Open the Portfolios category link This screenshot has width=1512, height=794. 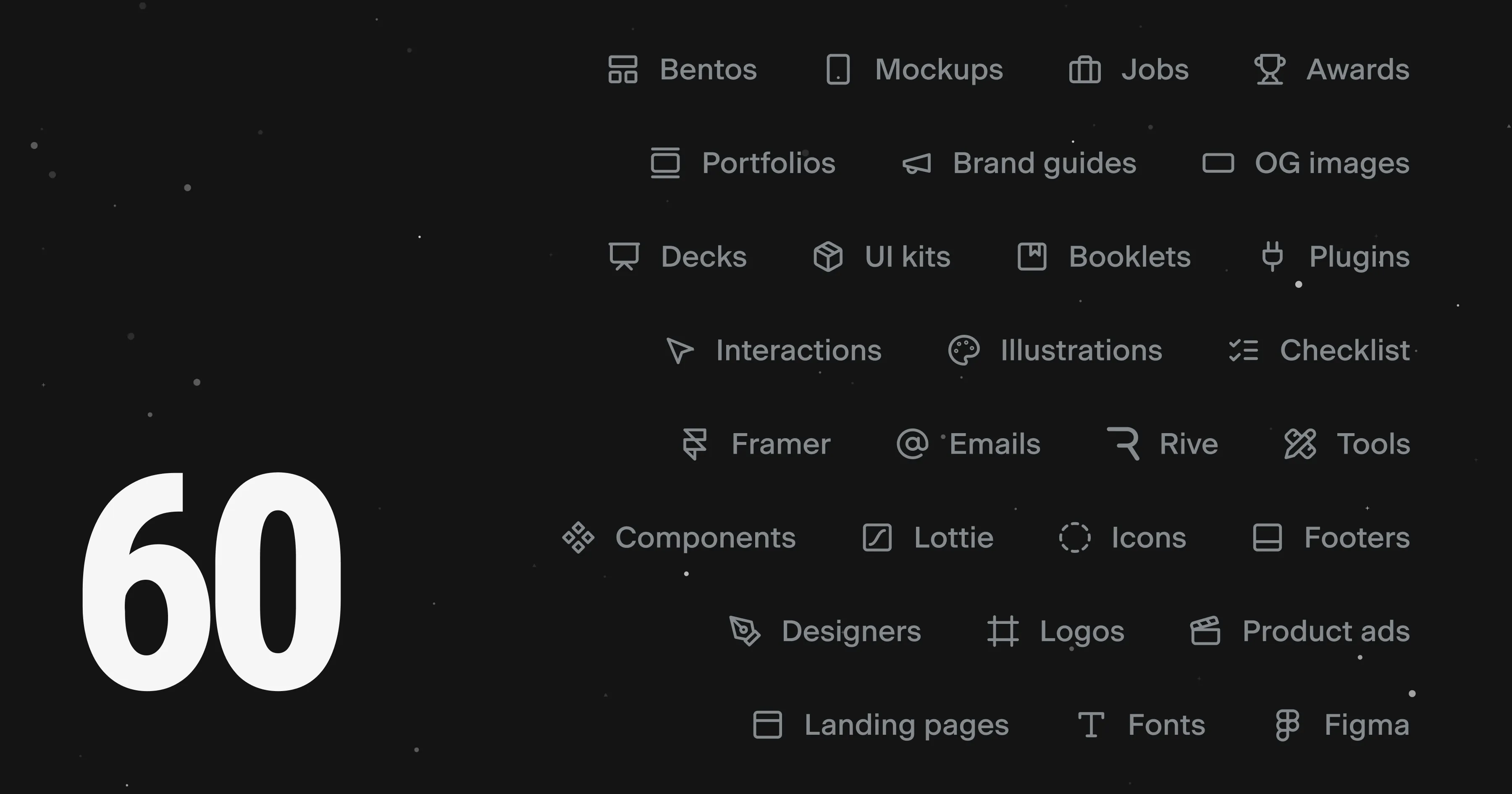[x=768, y=163]
